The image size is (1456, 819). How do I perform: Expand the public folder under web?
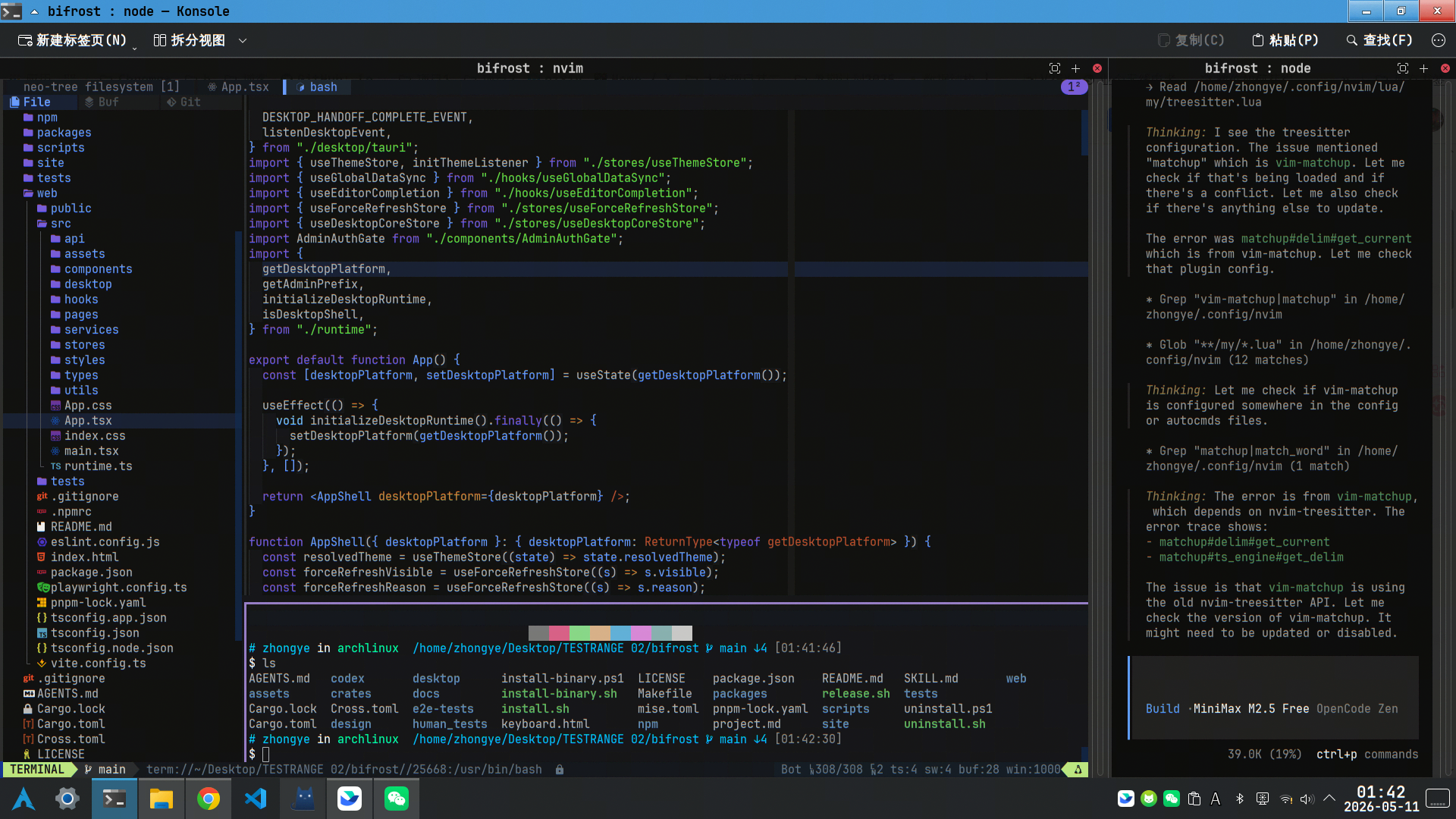[x=64, y=209]
